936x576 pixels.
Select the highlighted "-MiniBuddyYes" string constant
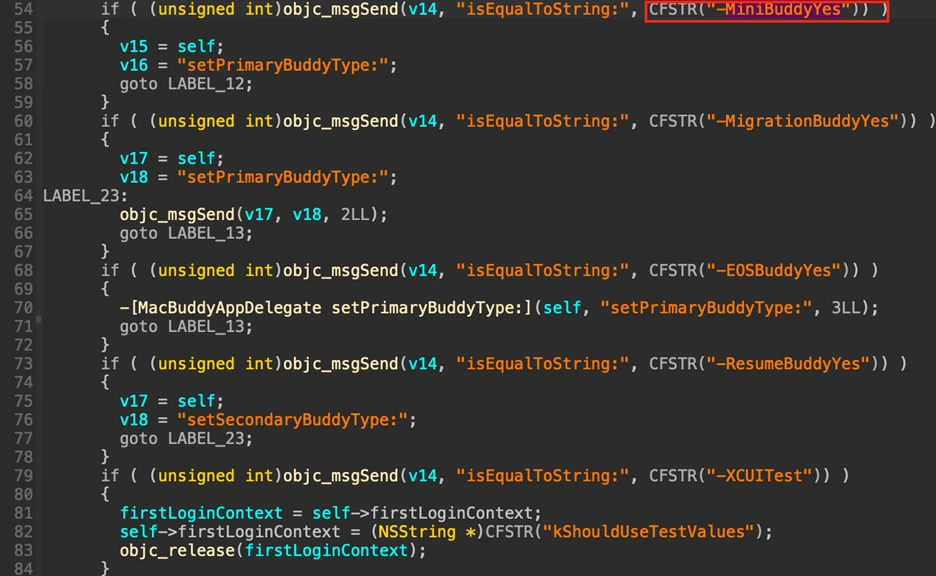766,10
